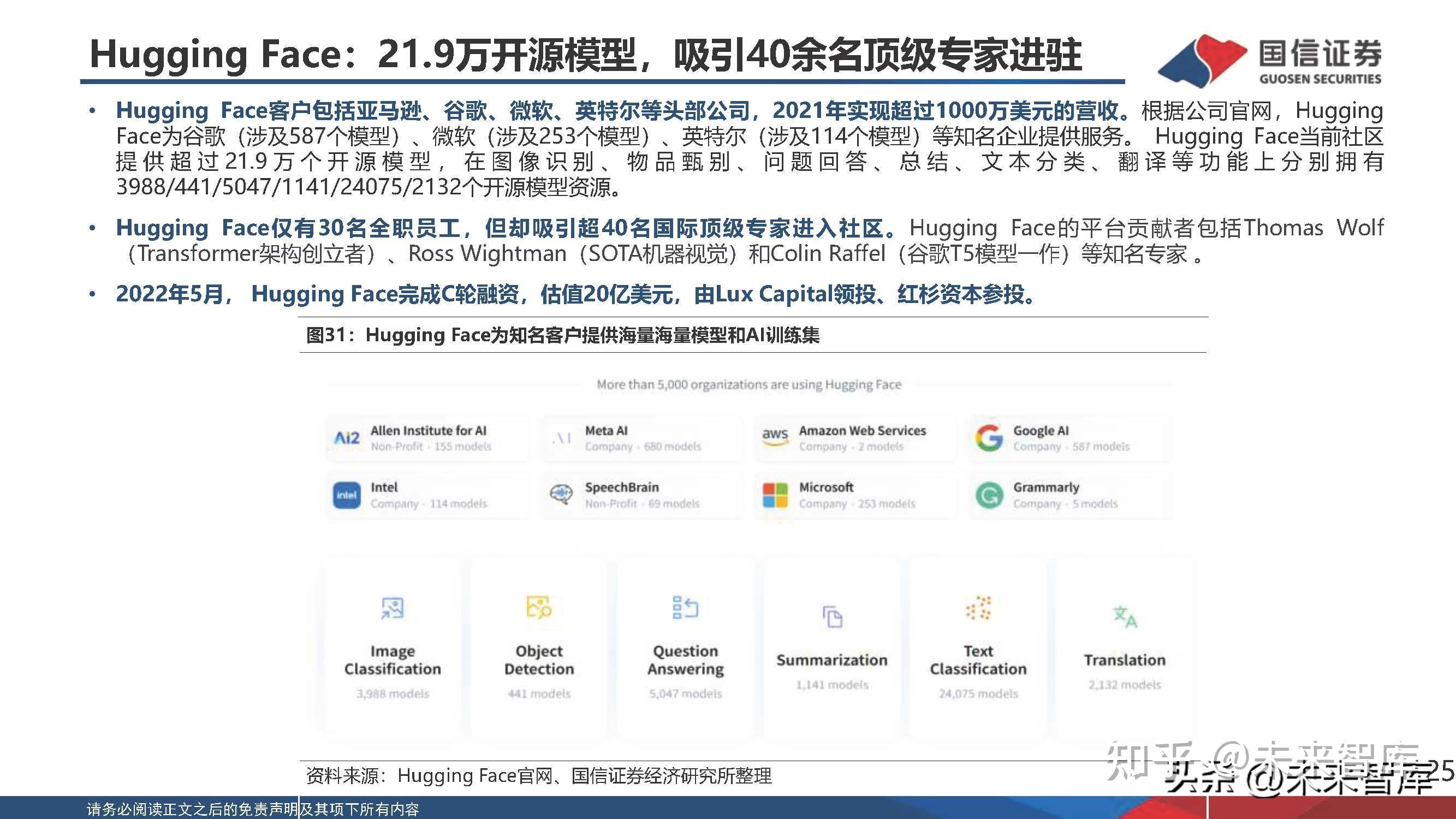This screenshot has width=1456, height=819.
Task: Click footer disclaimer '请务必阅读正文之后的免责声明'
Action: [253, 809]
